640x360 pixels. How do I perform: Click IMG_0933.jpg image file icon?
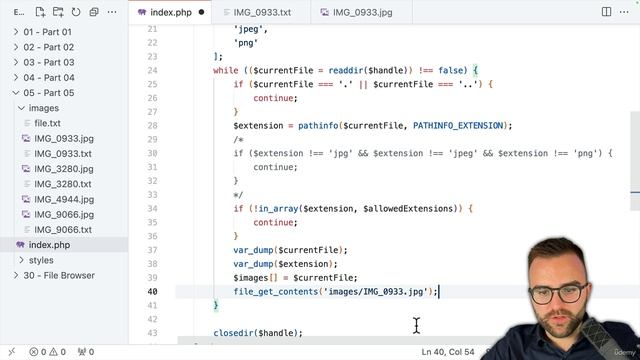point(26,138)
